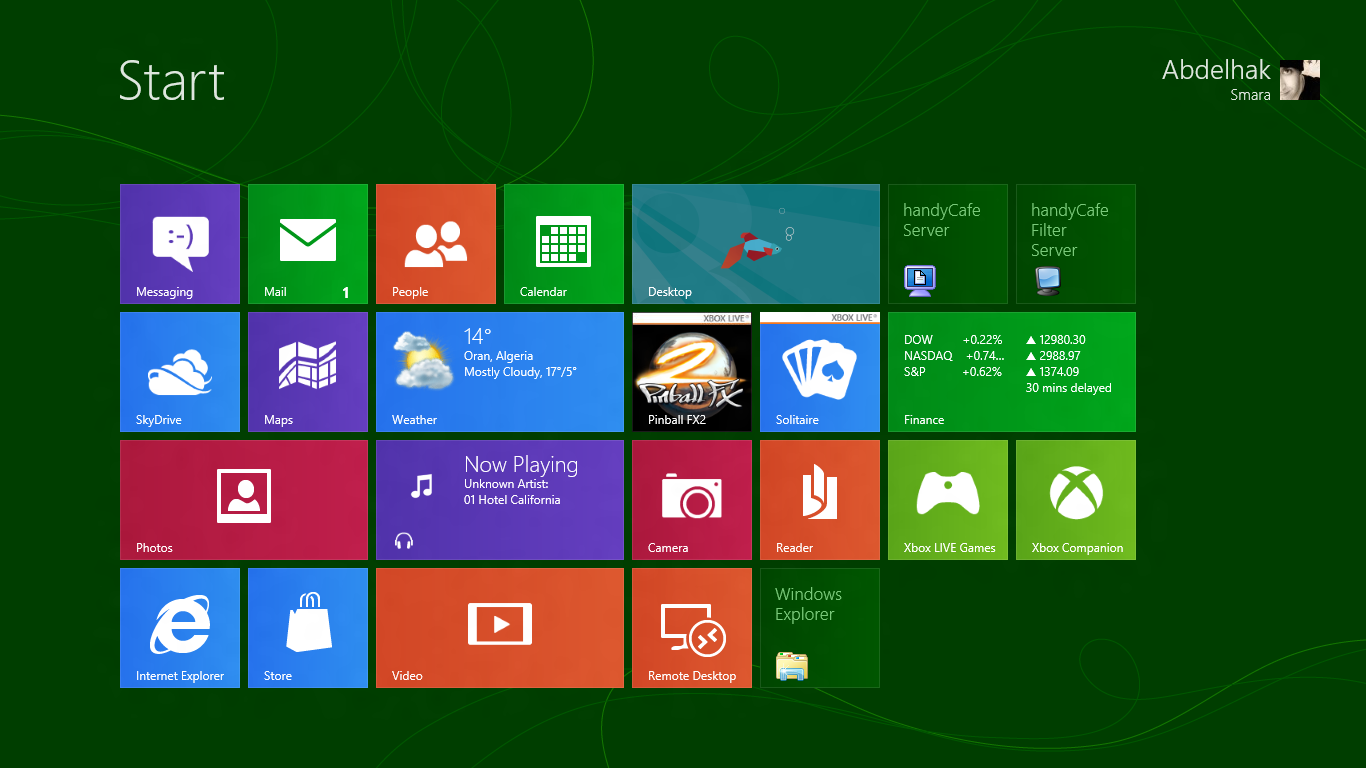1366x768 pixels.
Task: Open the Now Playing music tile
Action: point(500,500)
